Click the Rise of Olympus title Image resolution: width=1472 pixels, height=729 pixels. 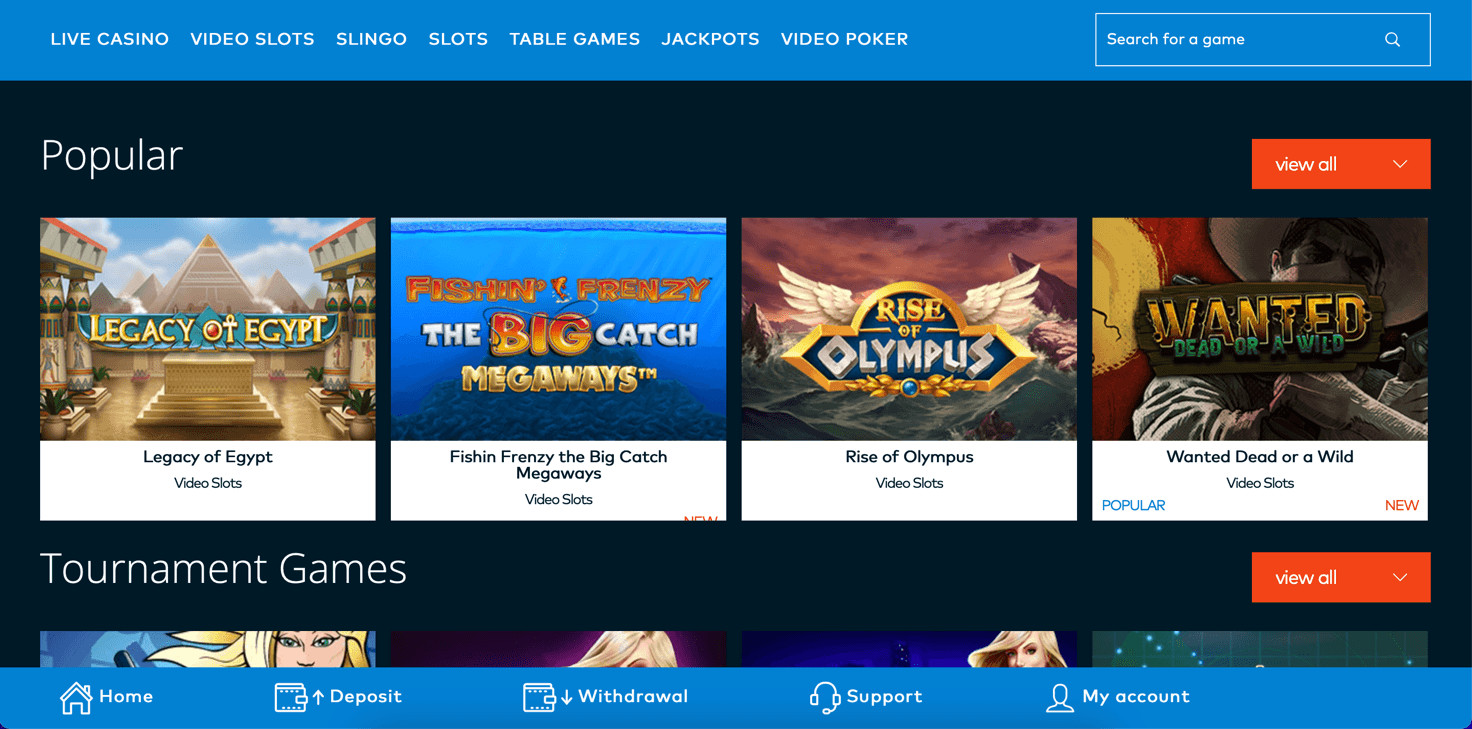pyautogui.click(x=909, y=457)
